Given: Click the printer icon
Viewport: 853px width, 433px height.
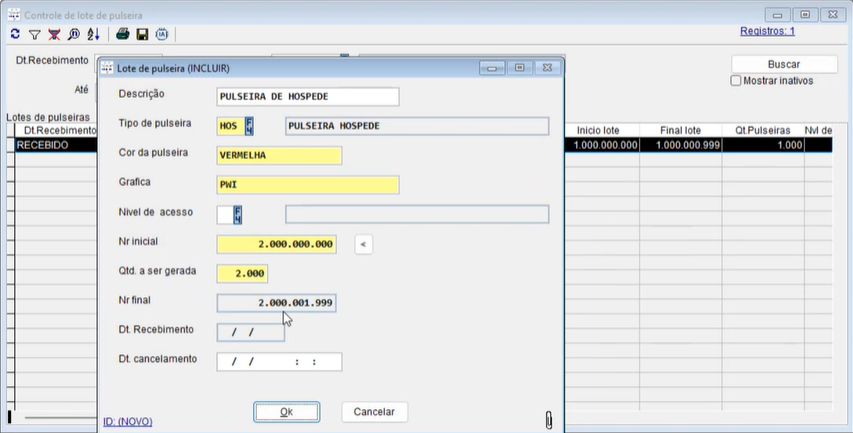Looking at the screenshot, I should [122, 34].
